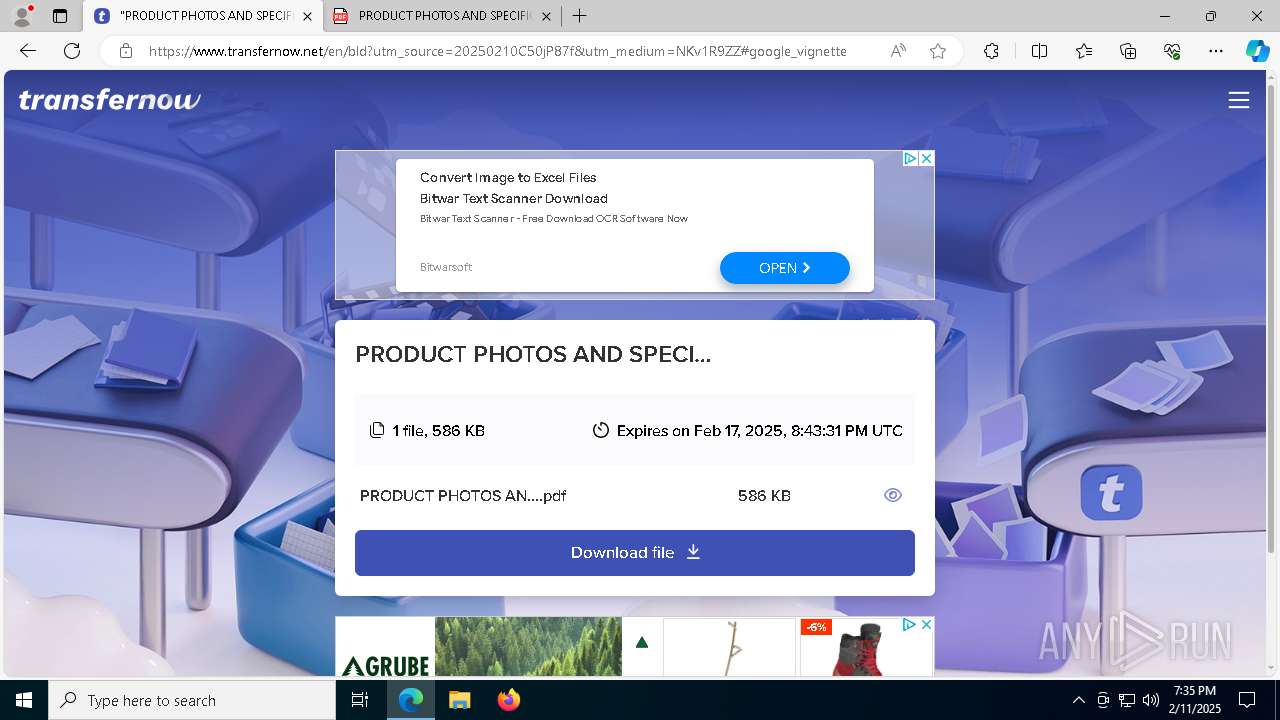Close the bottom ad banner
This screenshot has width=1280, height=720.
pos(926,625)
